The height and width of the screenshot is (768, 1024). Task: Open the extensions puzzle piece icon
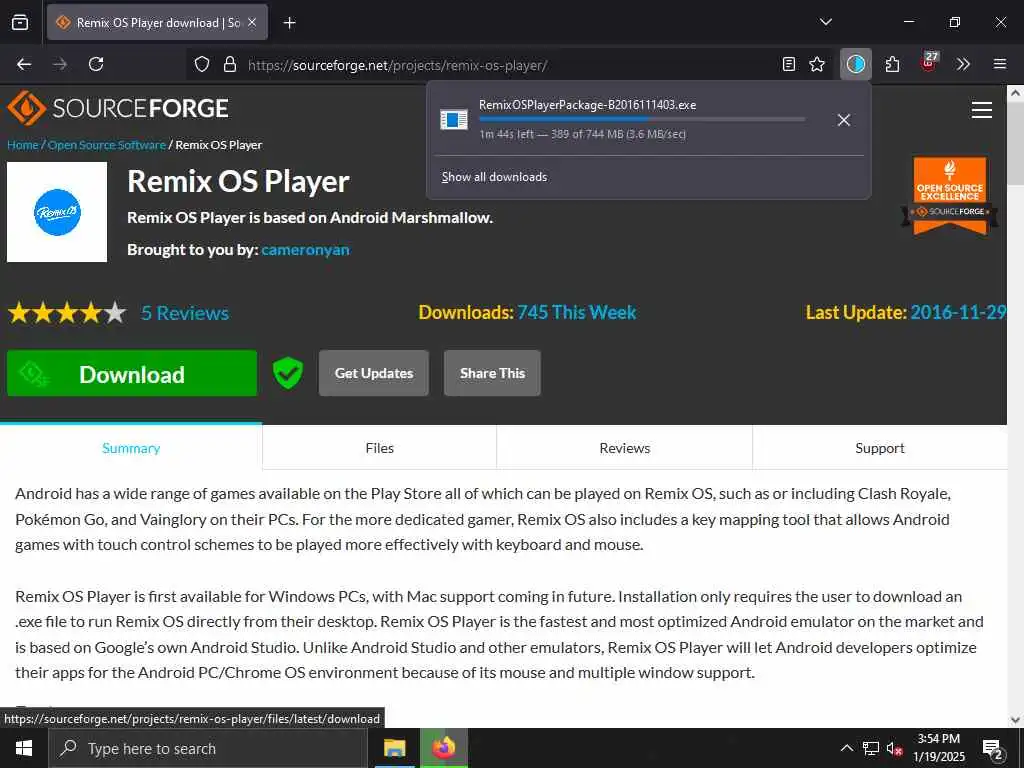(892, 64)
